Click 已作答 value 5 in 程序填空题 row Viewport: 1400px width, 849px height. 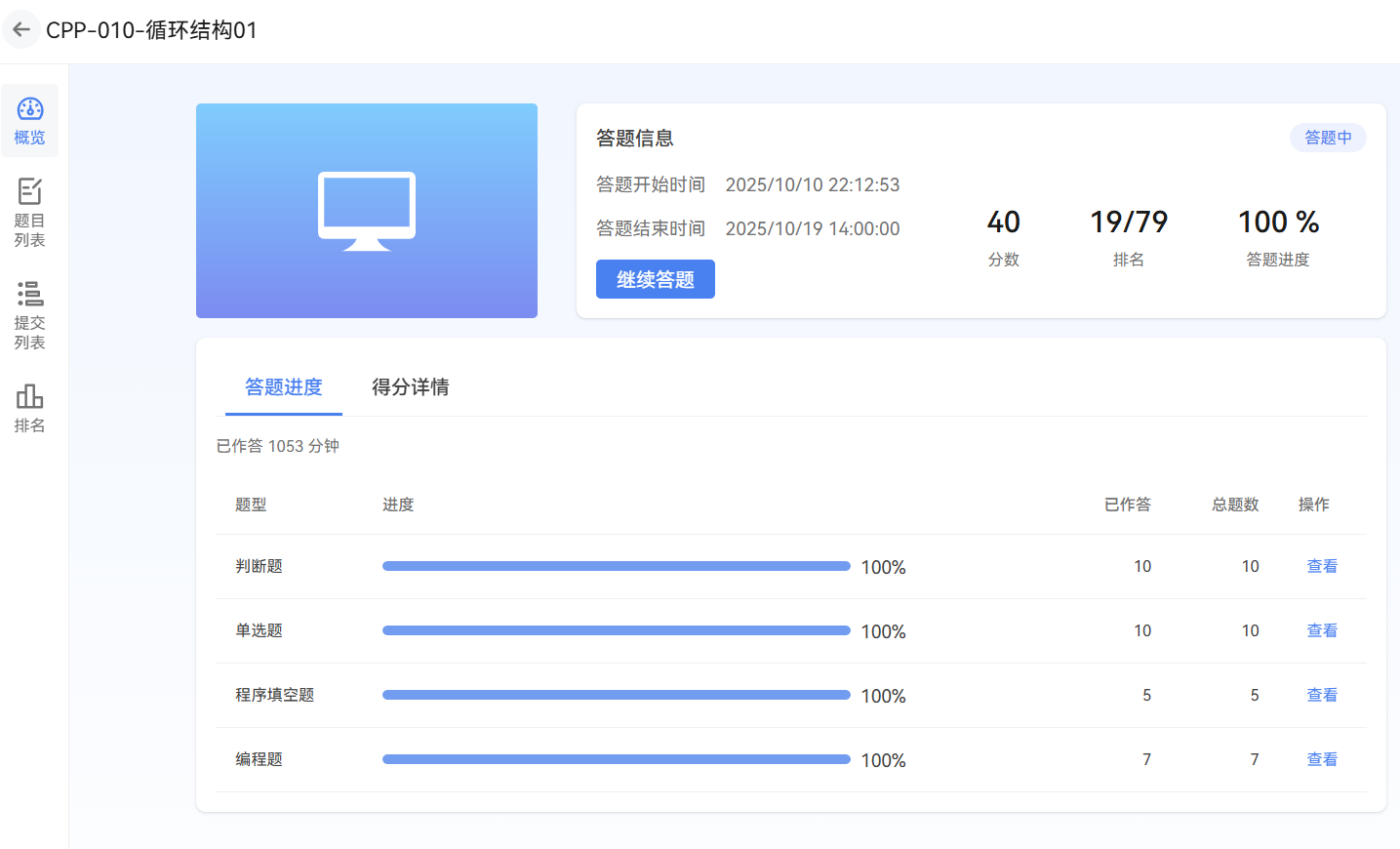point(1146,695)
